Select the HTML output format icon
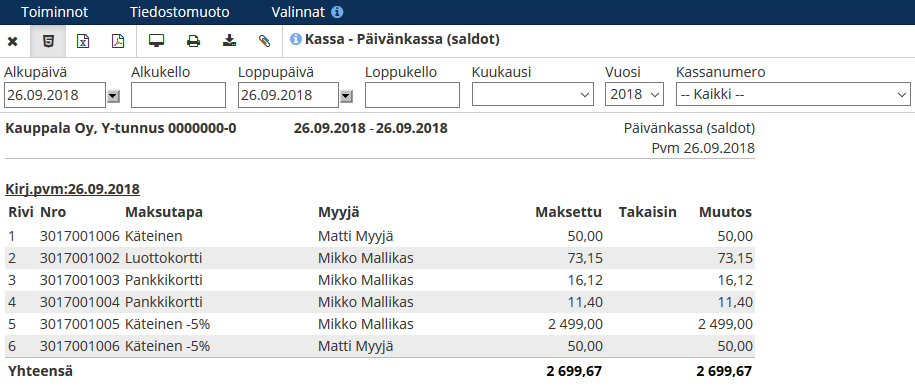Image resolution: width=915 pixels, height=392 pixels. 50,41
